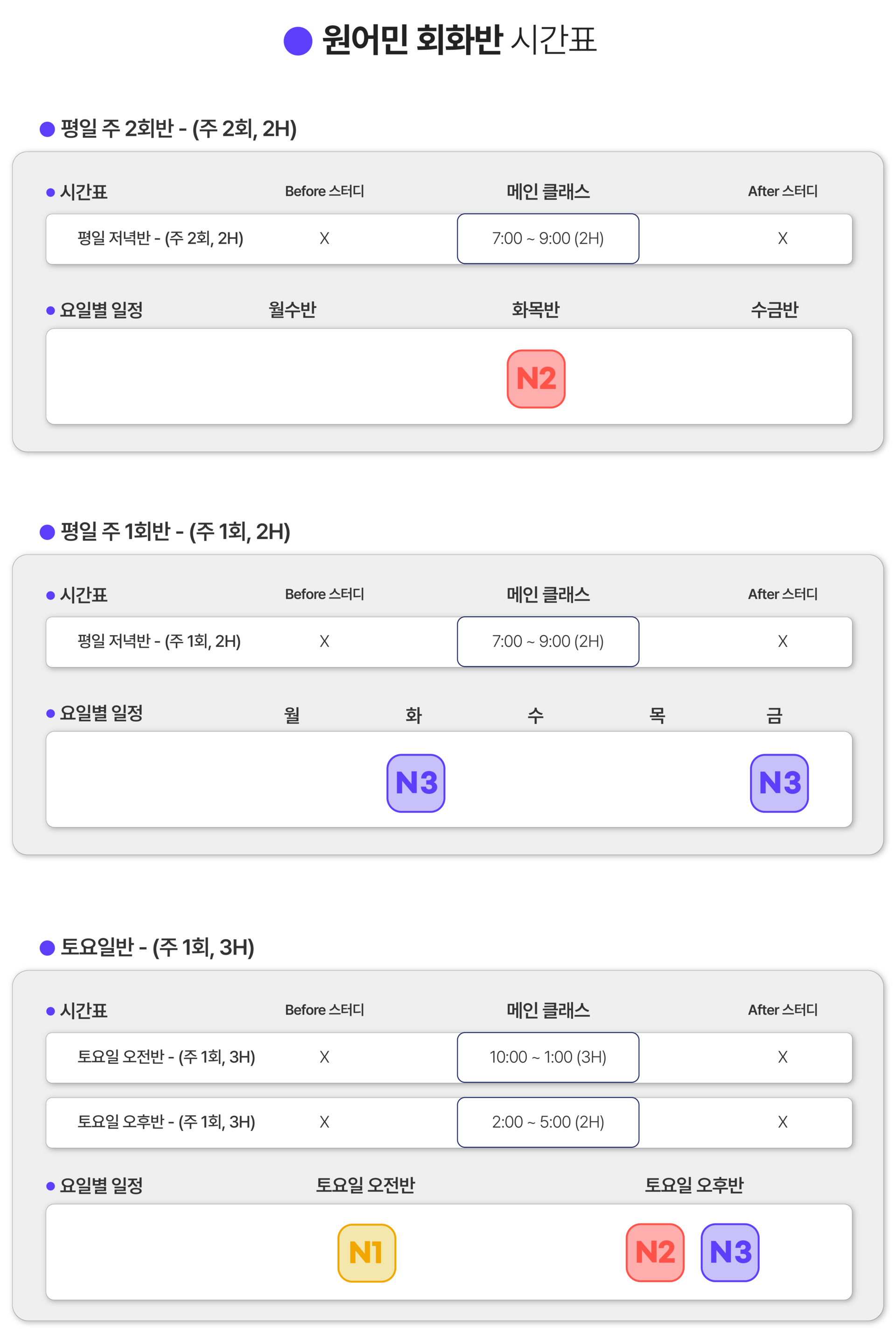This screenshot has width=896, height=1335.
Task: Select the 월수반 column header
Action: click(x=293, y=310)
